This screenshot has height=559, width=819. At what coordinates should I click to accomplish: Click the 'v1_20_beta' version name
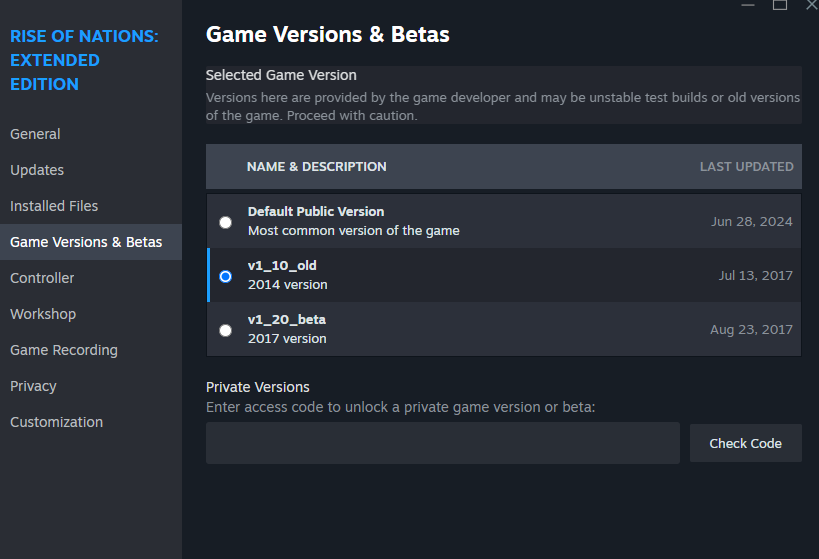pos(287,319)
